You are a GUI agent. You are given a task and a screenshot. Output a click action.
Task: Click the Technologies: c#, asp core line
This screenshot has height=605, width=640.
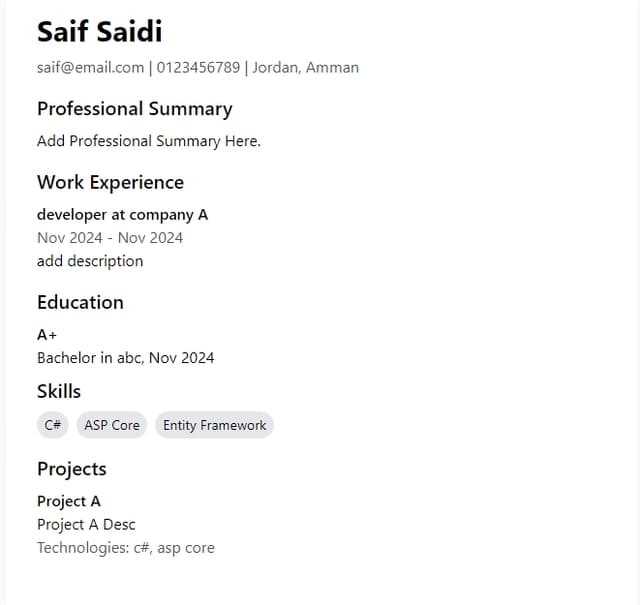coord(125,547)
